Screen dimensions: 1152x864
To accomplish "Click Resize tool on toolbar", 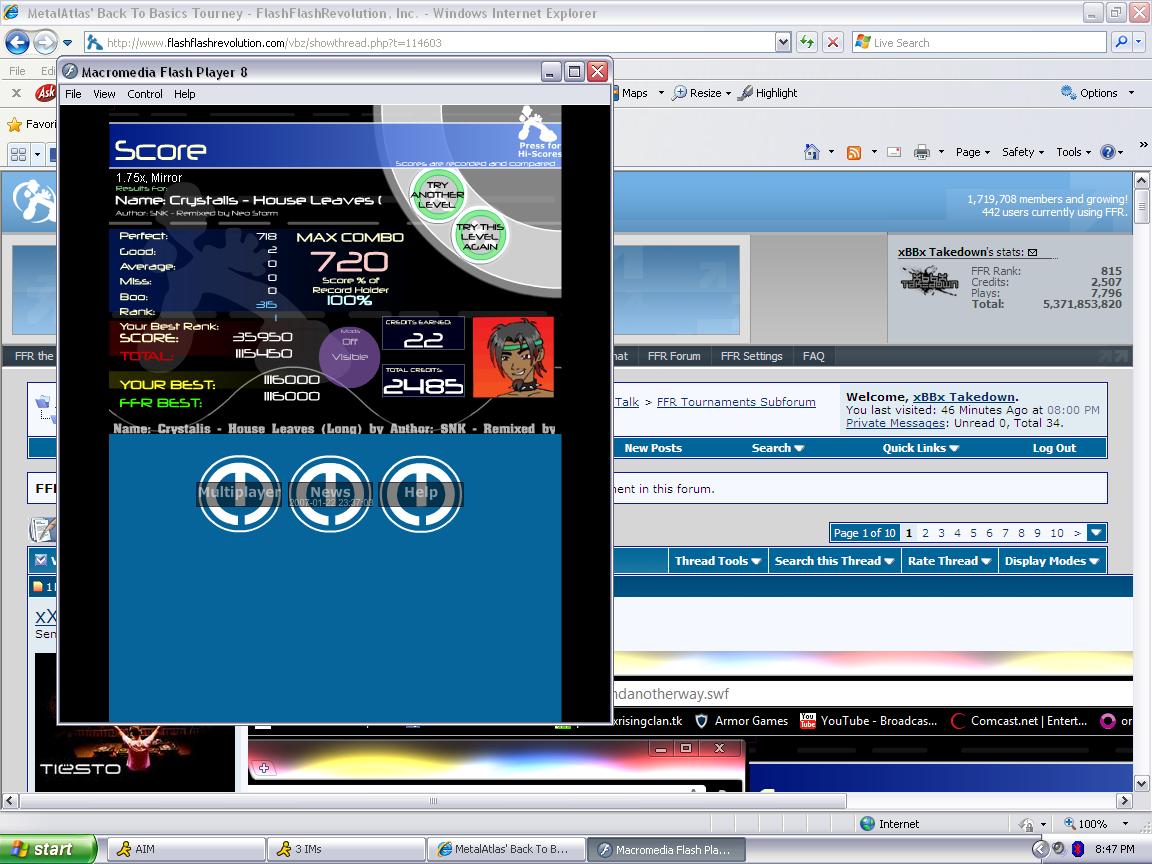I will pos(696,93).
